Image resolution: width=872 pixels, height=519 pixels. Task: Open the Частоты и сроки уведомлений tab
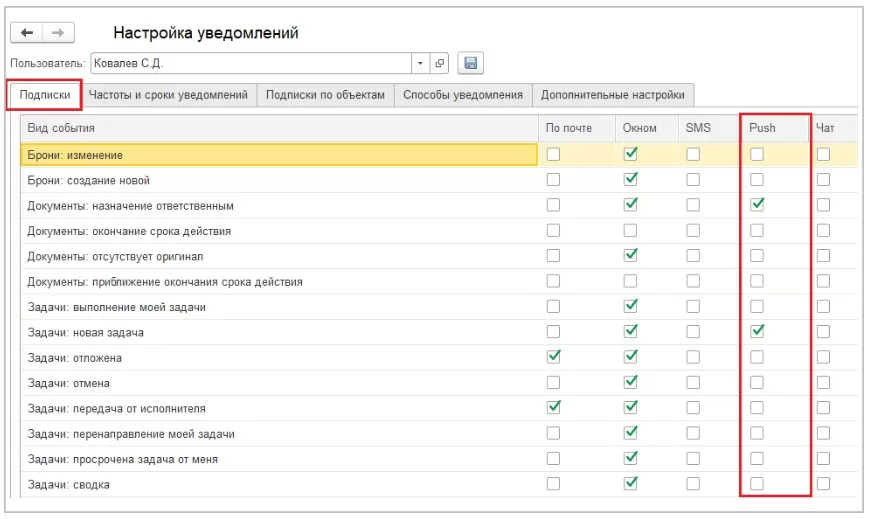tap(168, 96)
